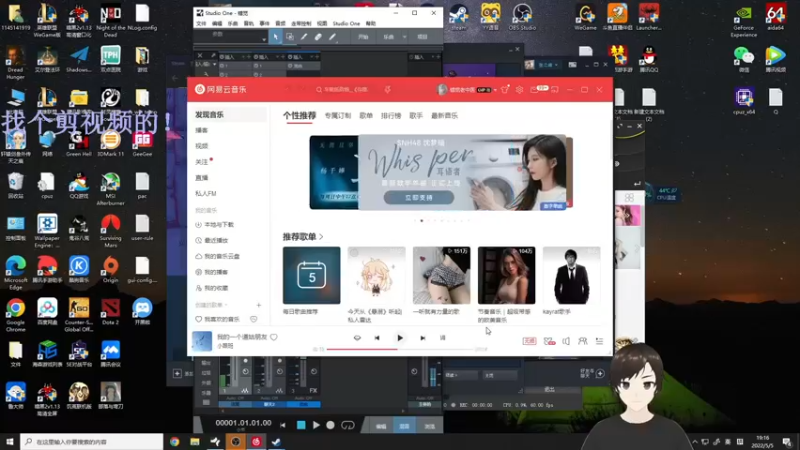Click the NetEase Music taskbar icon
The width and height of the screenshot is (800, 450).
[x=256, y=441]
